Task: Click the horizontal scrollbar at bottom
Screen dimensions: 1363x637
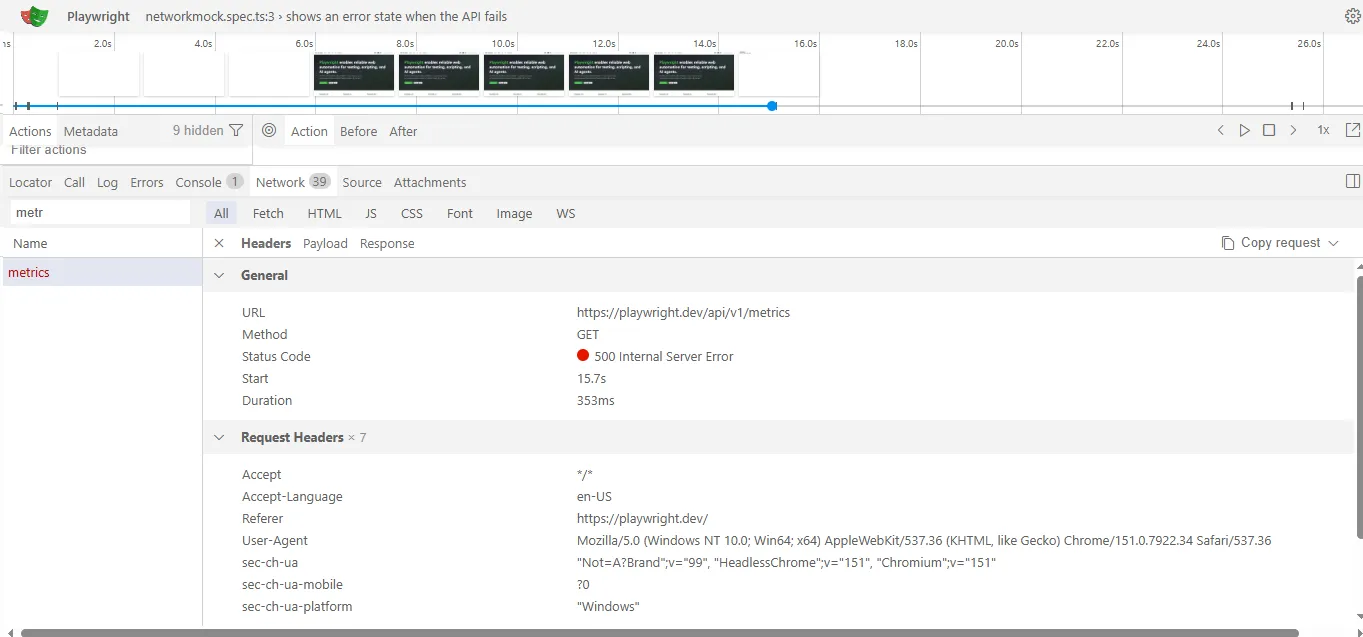Action: click(x=659, y=632)
